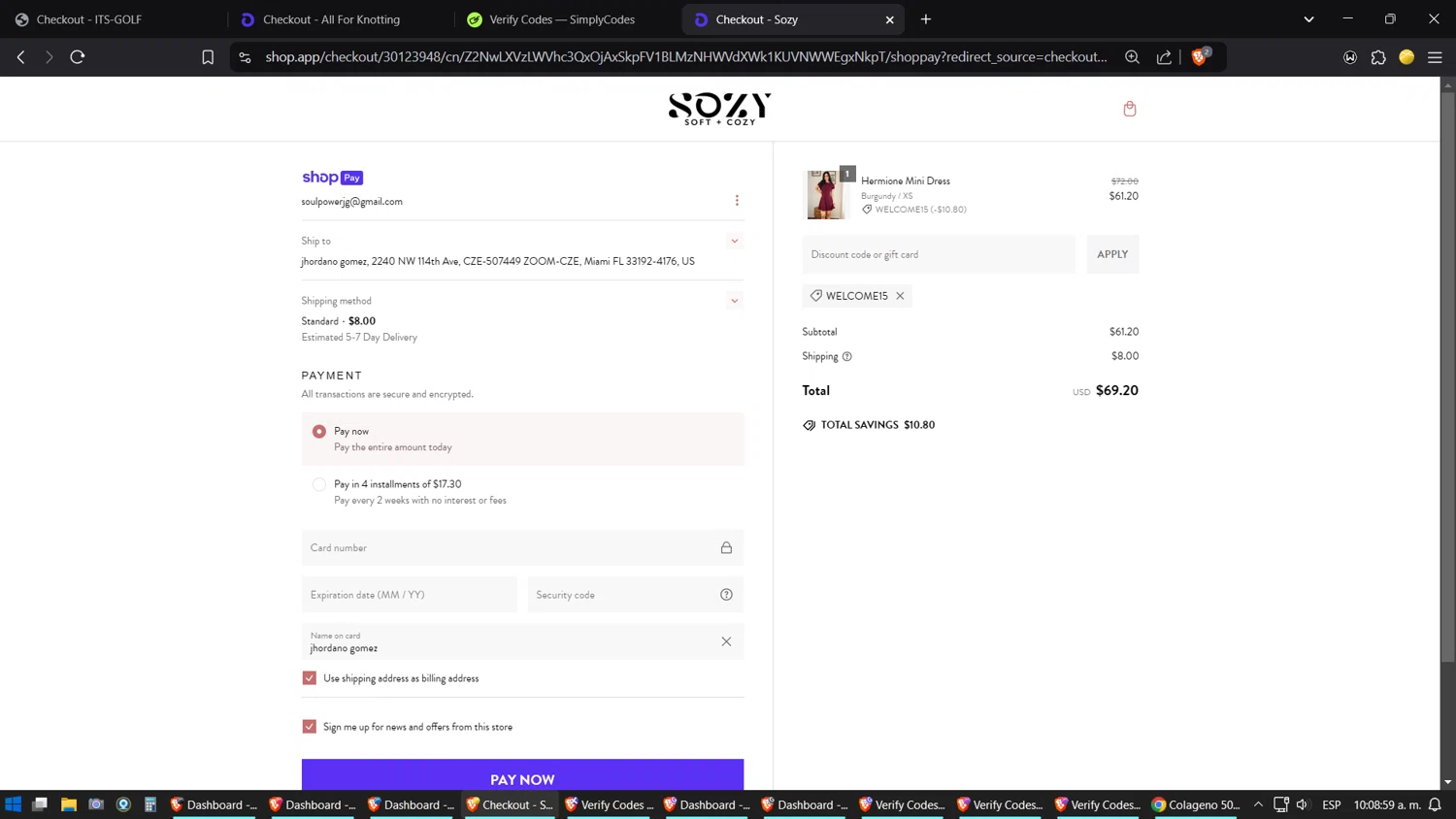Image resolution: width=1456 pixels, height=819 pixels.
Task: Show security code help info
Action: point(726,595)
